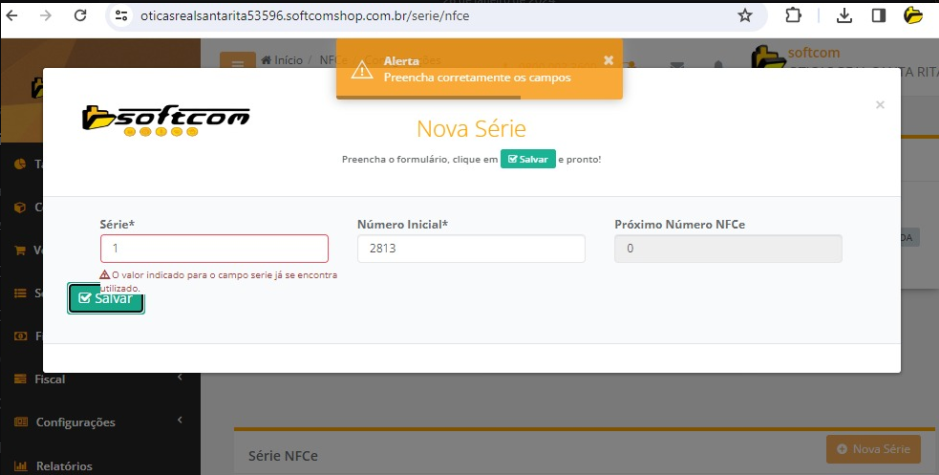Click the Relatórios bar chart icon

[20, 465]
